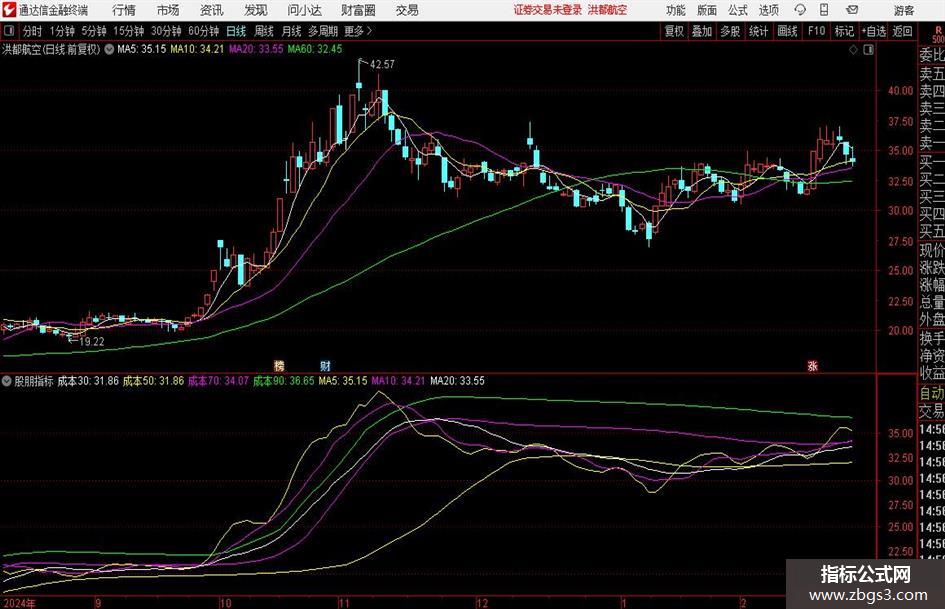Click the 标记 mark button
This screenshot has height=609, width=945.
click(844, 31)
